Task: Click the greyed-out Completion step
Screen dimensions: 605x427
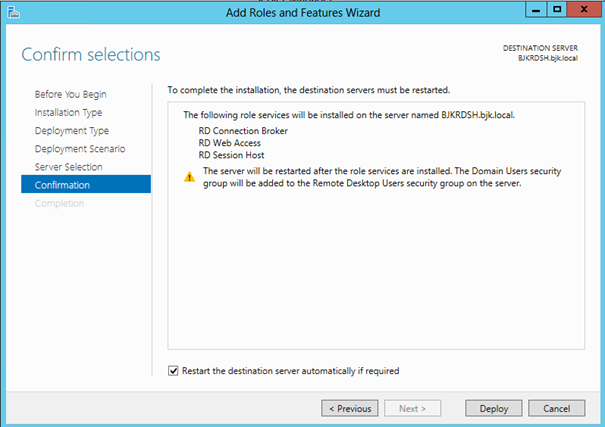Action: 59,203
